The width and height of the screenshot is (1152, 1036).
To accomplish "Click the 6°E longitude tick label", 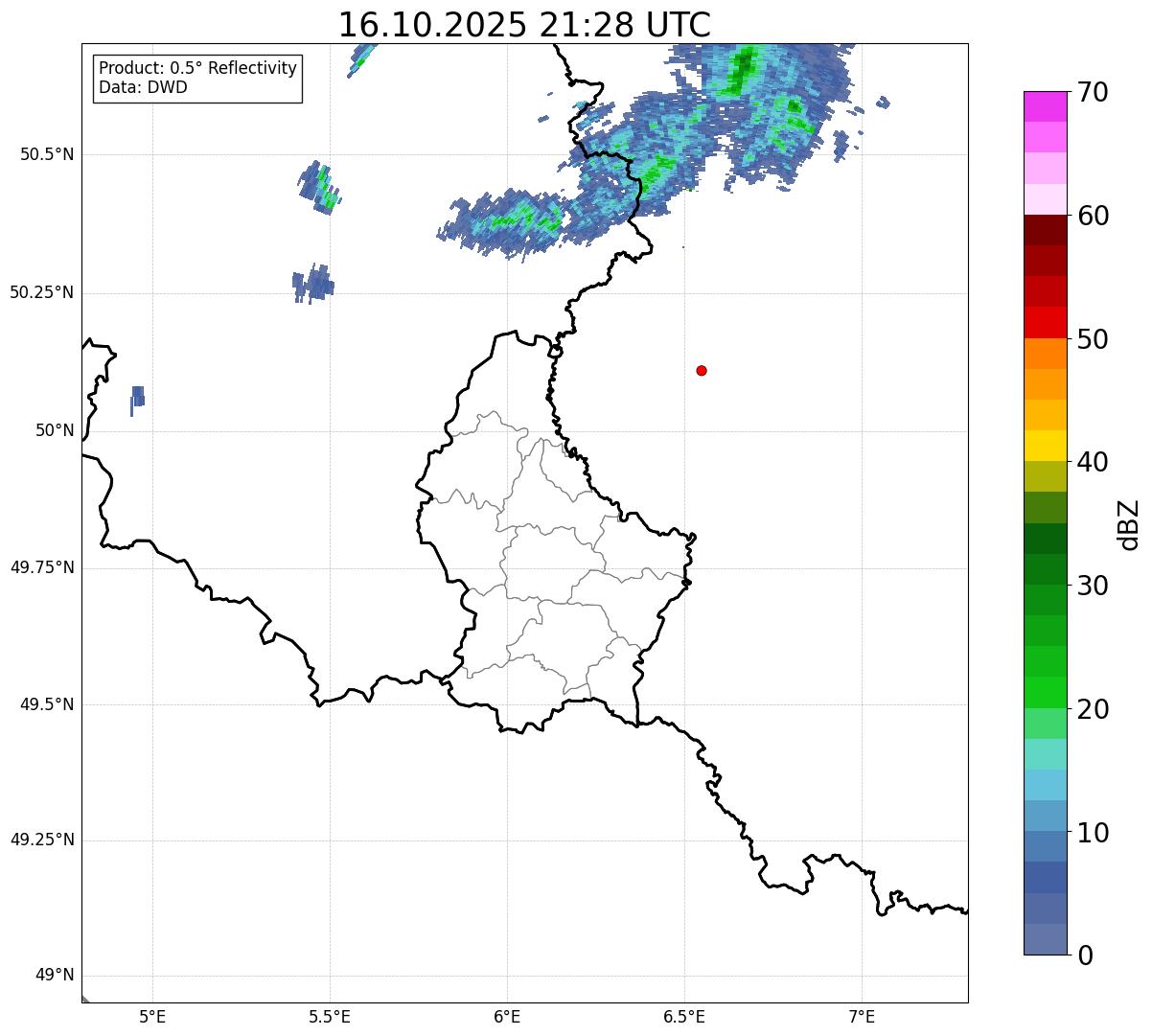I will click(507, 1017).
